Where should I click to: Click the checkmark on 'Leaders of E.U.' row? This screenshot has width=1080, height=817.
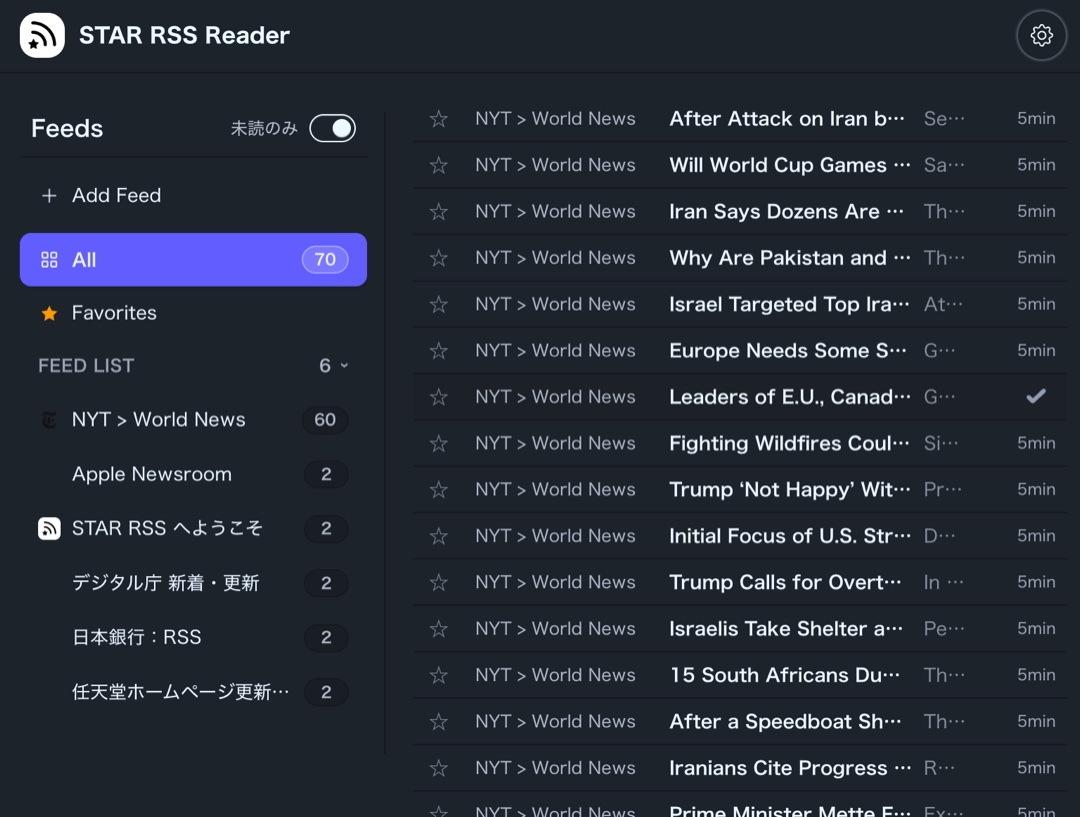1036,397
